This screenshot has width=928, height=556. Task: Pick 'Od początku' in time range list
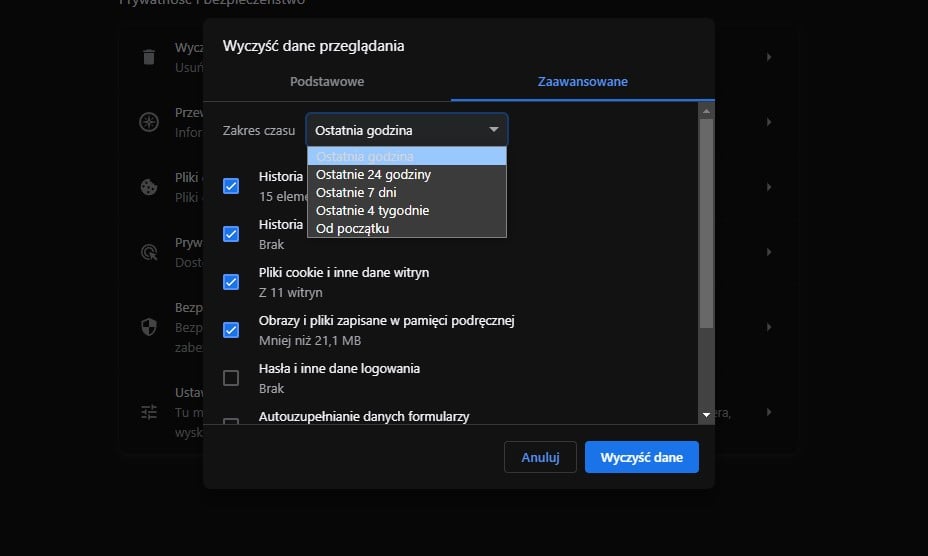(x=352, y=229)
